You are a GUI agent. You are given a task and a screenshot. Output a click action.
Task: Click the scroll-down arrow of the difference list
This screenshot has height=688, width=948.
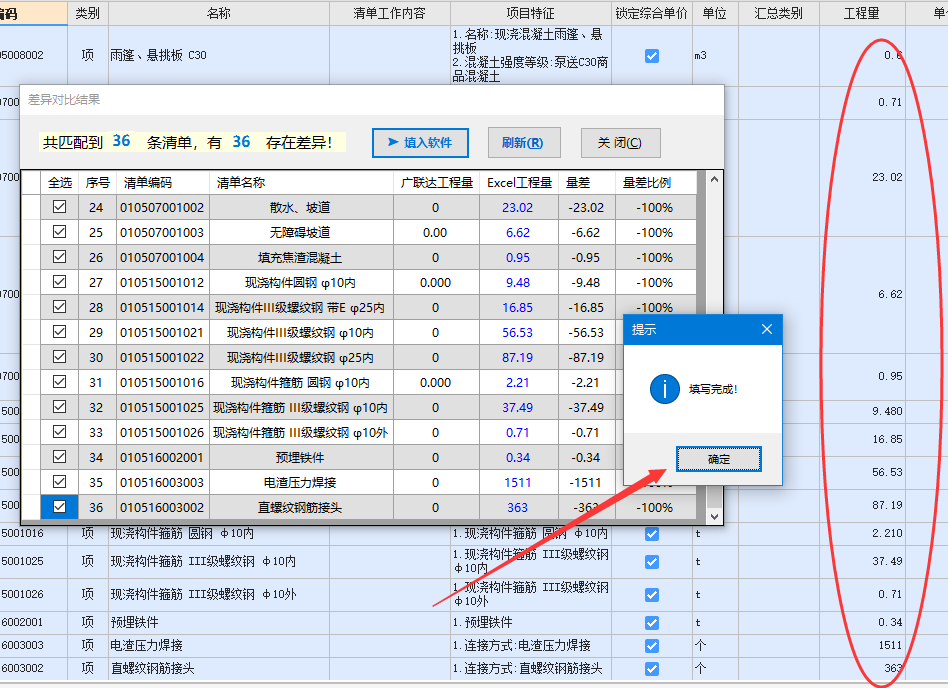point(714,515)
